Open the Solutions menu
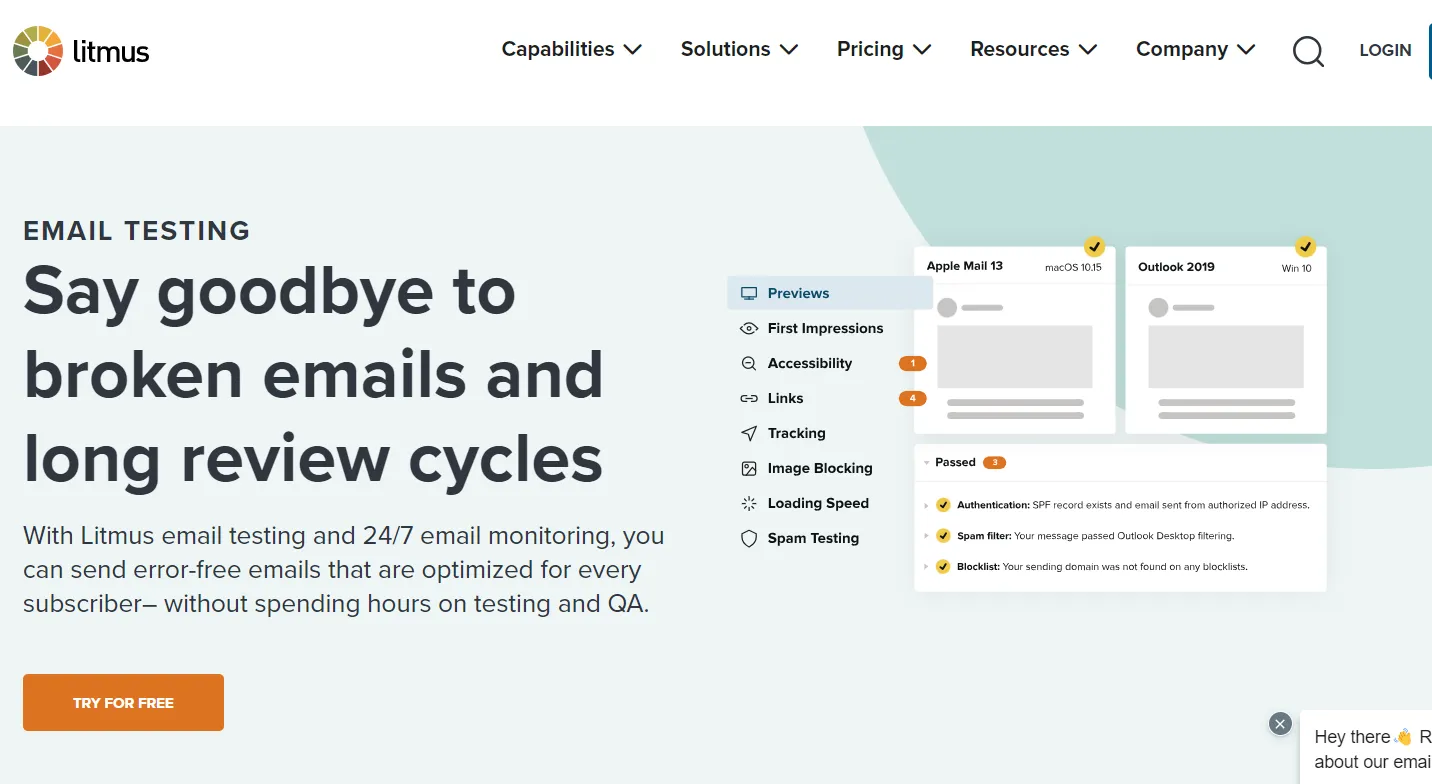Screen dimensions: 1432x784 [x=740, y=49]
